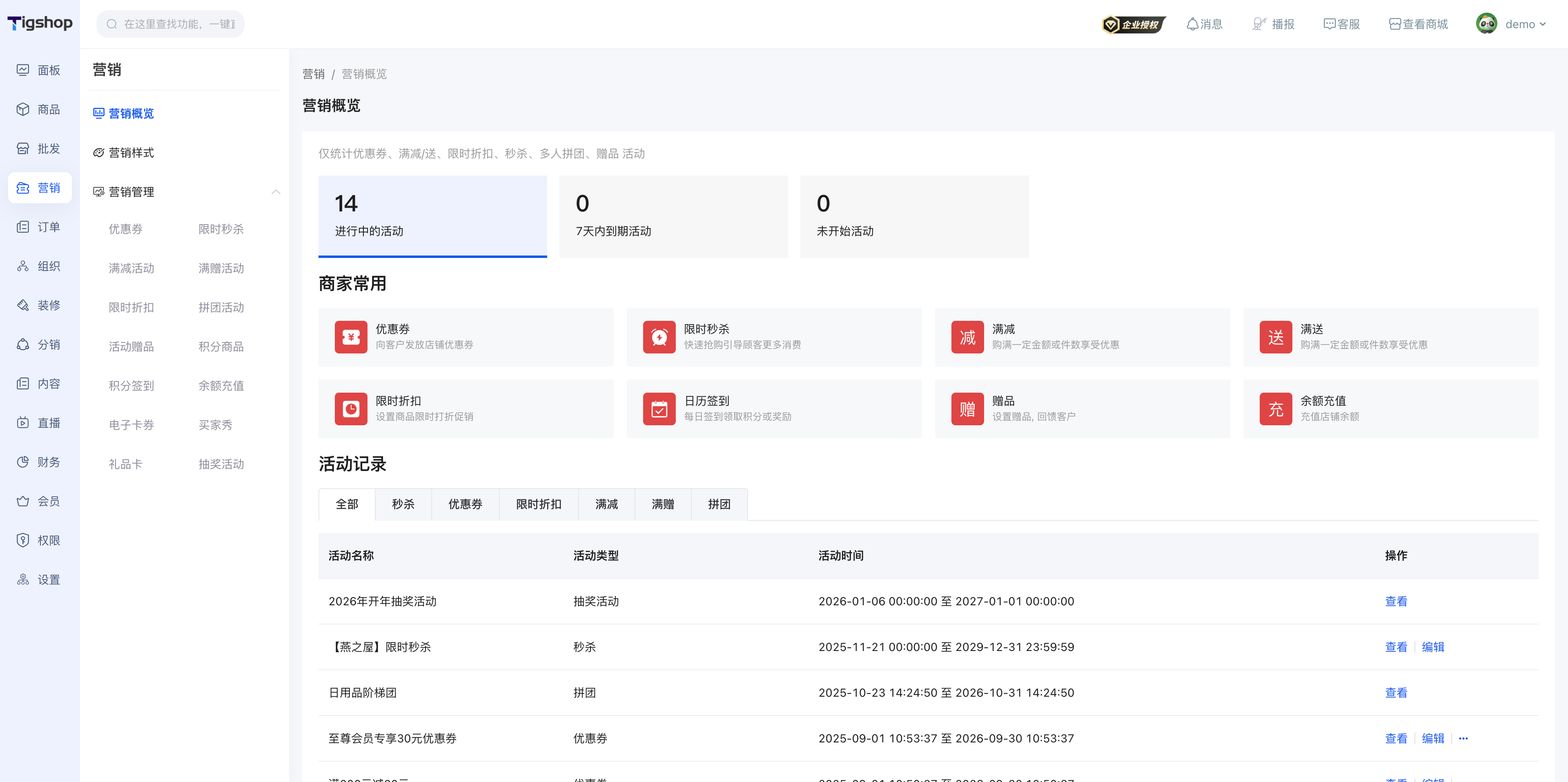This screenshot has width=1568, height=782.
Task: Click the Tigshop logo
Action: tap(40, 23)
